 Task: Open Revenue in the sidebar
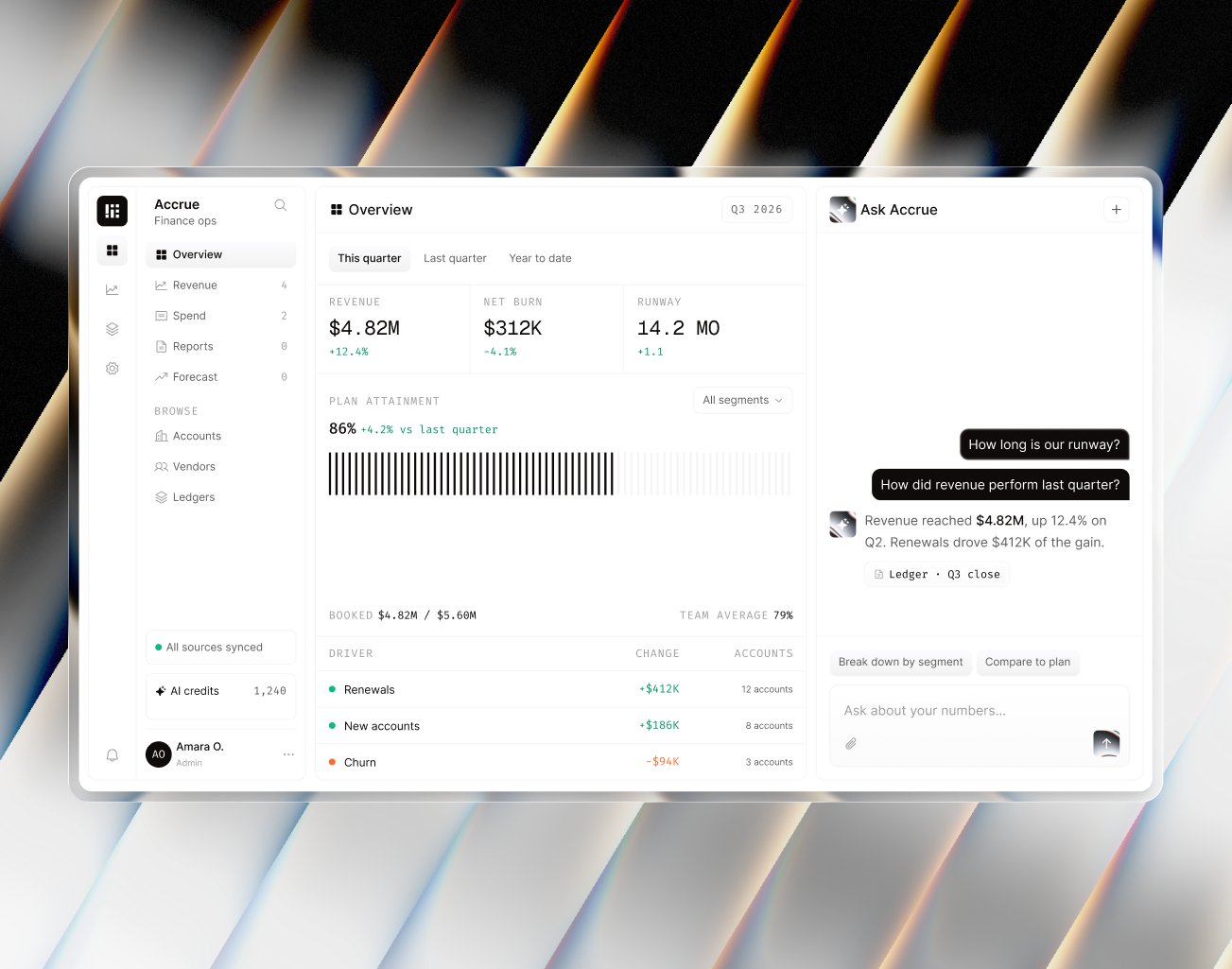(221, 286)
